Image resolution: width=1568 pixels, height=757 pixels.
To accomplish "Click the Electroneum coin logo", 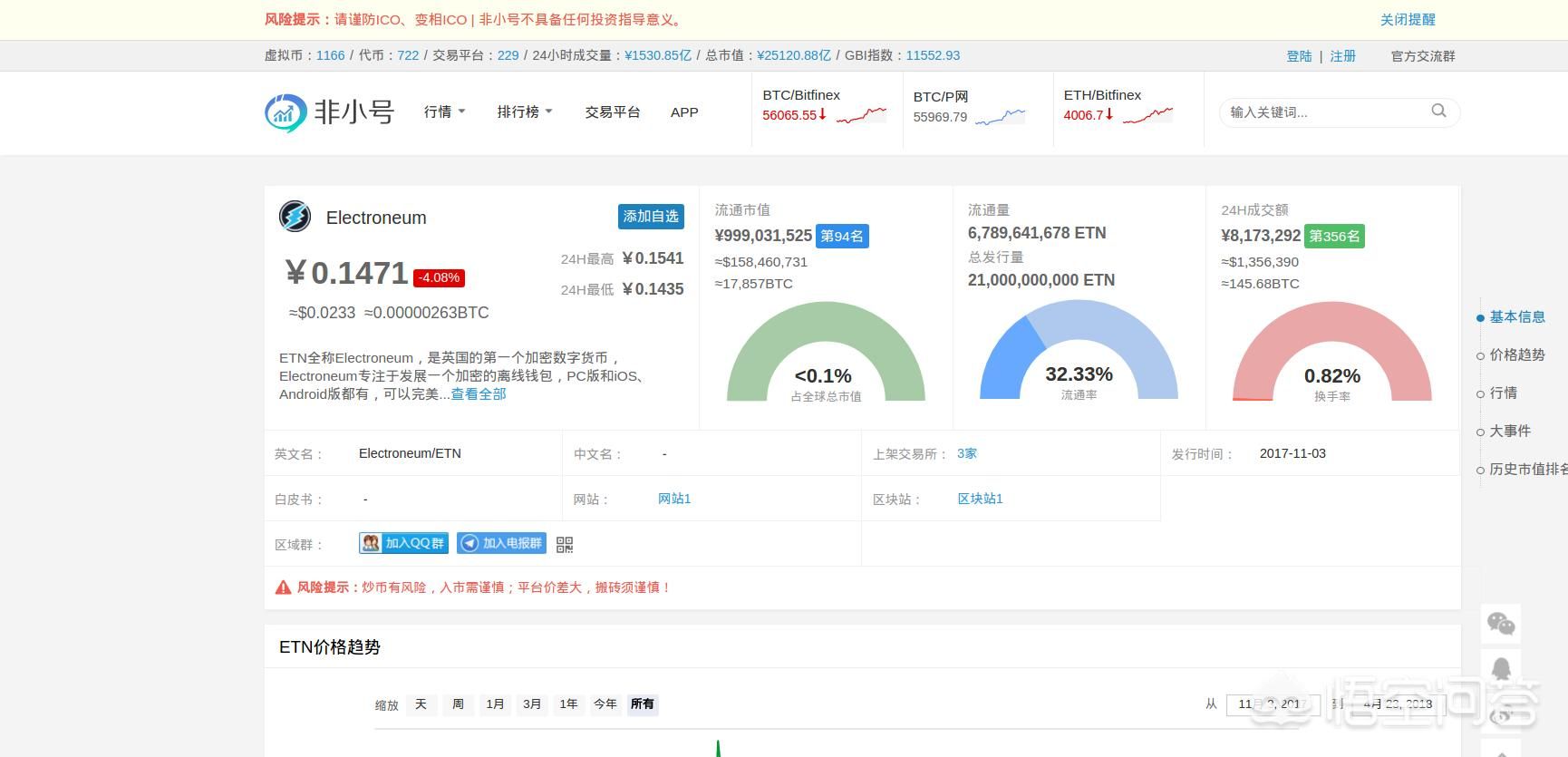I will point(295,217).
